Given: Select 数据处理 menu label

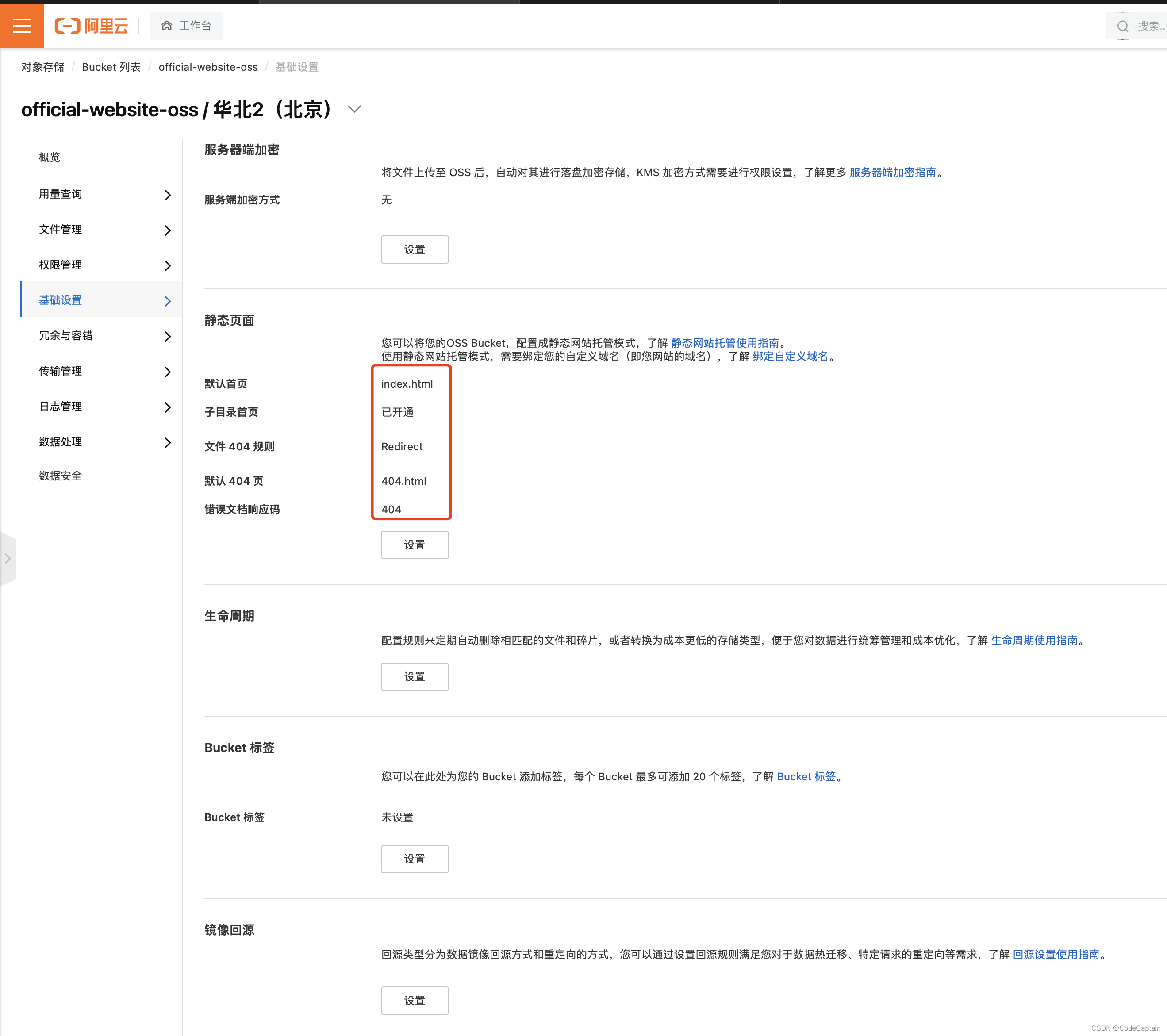Looking at the screenshot, I should (61, 442).
